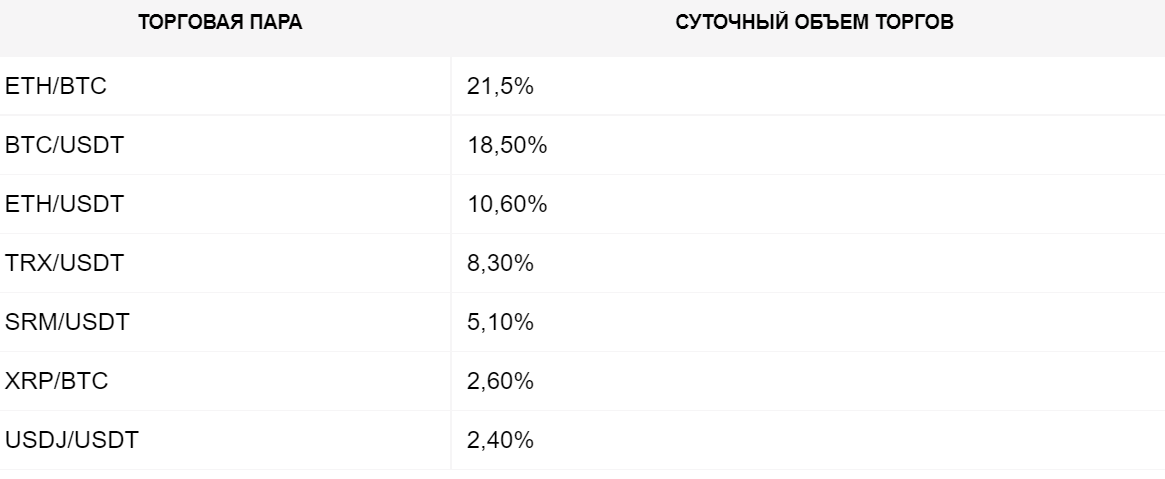
Task: Click the 2,60% volume value
Action: tap(500, 381)
